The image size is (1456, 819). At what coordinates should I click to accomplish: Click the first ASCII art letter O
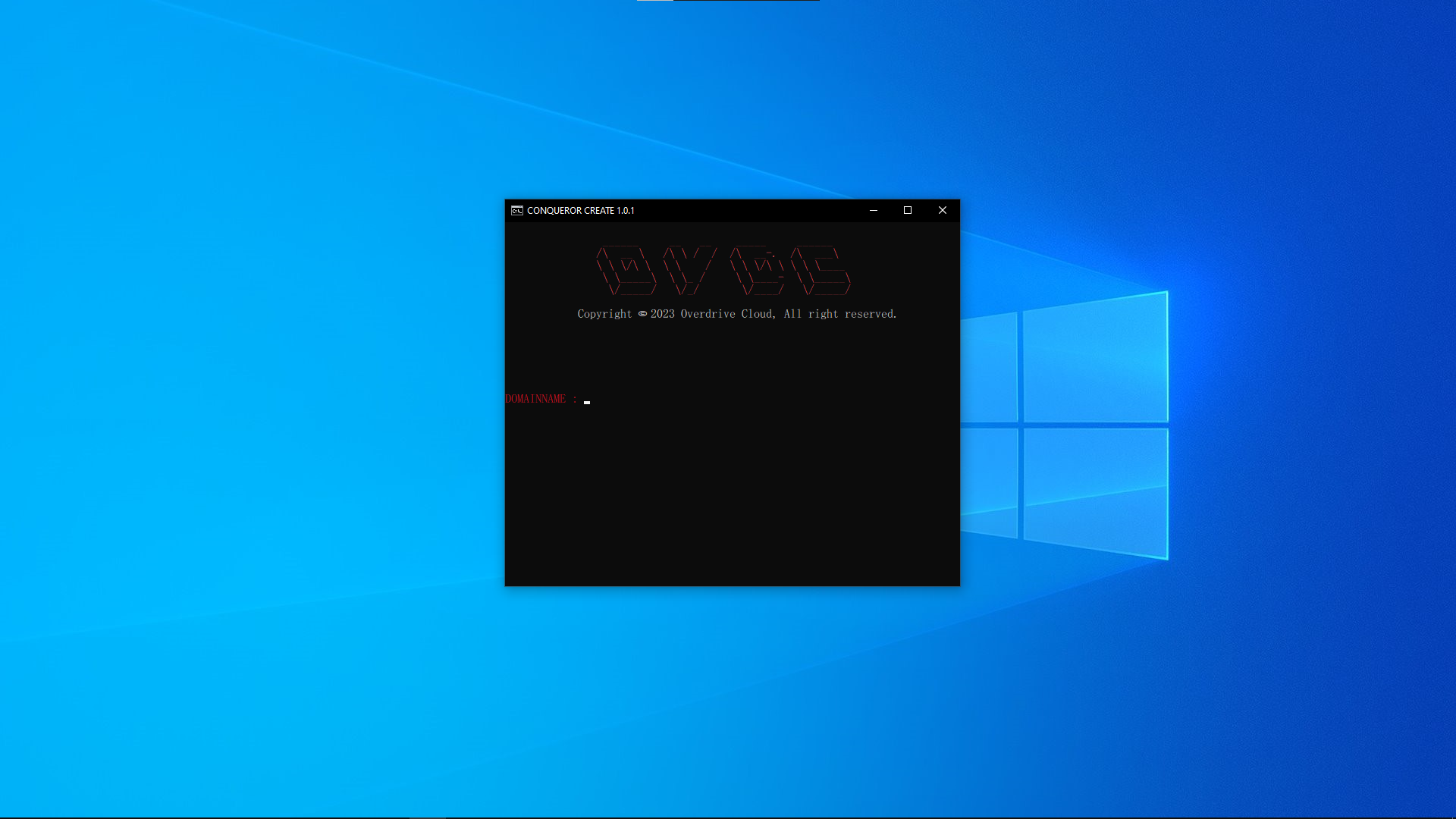click(x=626, y=271)
